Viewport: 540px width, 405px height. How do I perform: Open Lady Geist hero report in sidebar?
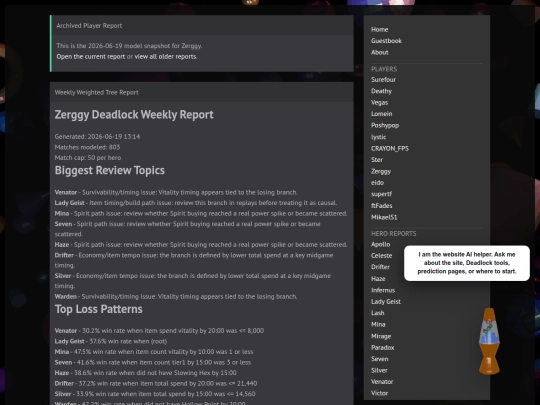386,301
